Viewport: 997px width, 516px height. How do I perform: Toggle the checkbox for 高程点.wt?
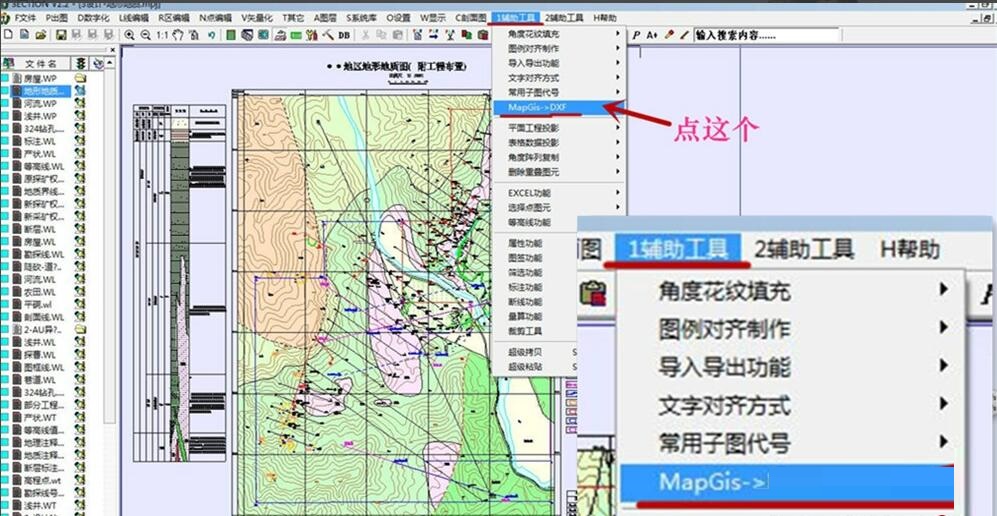(5, 480)
